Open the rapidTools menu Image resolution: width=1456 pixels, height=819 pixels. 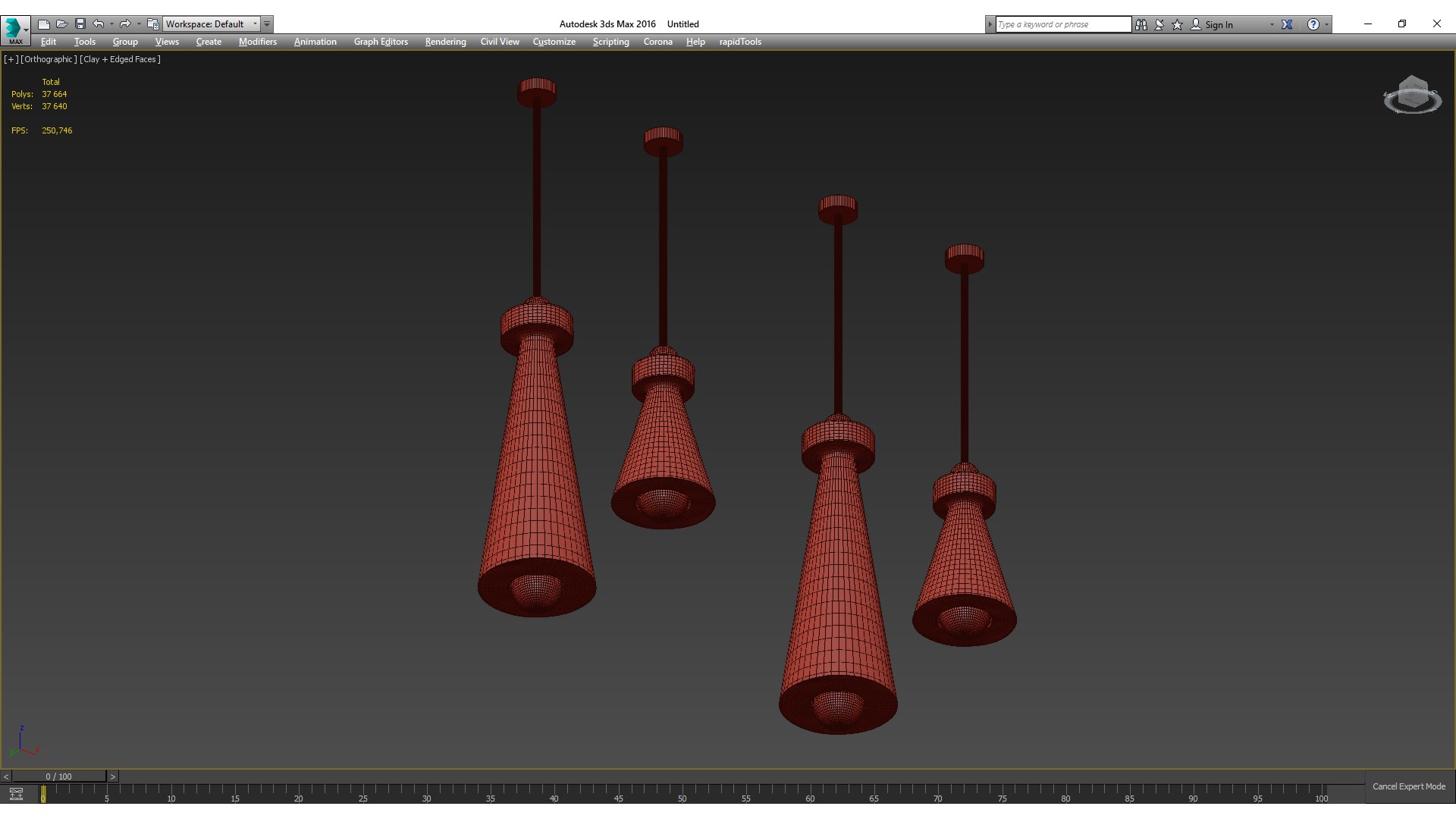740,42
